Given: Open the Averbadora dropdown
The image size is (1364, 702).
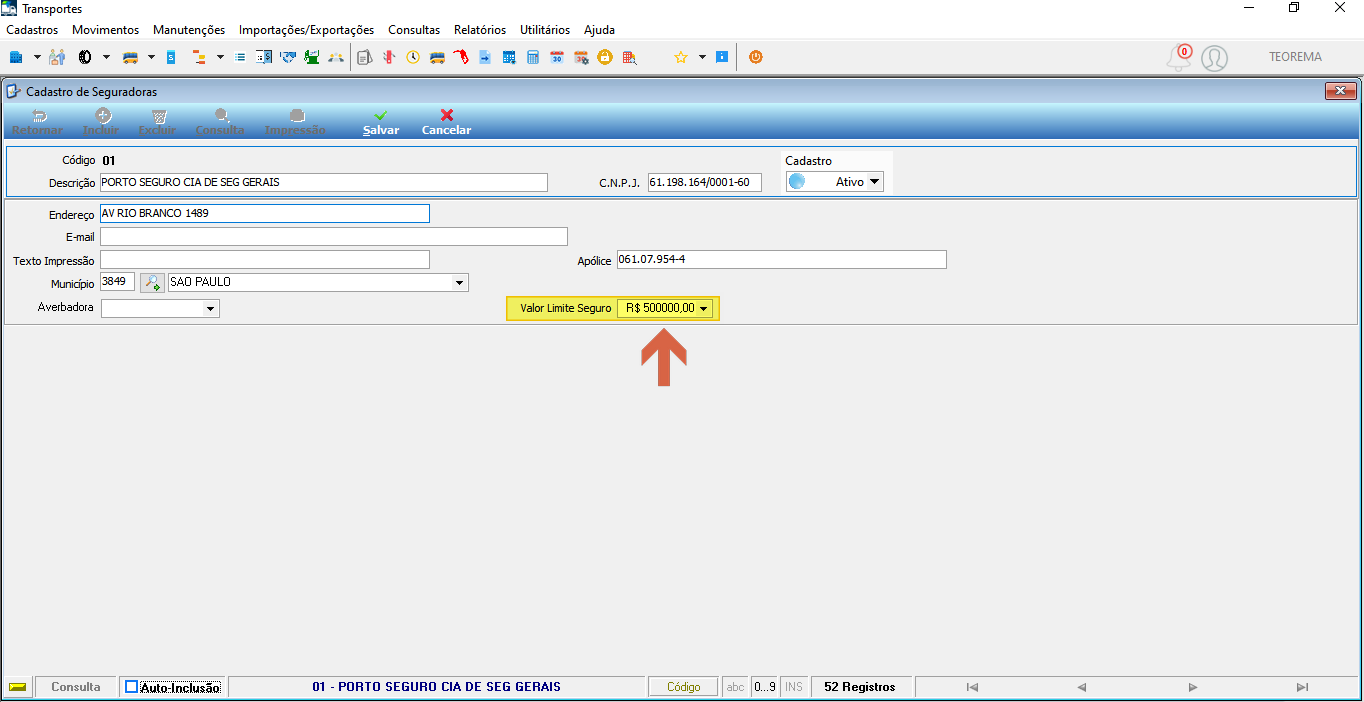Looking at the screenshot, I should (210, 309).
